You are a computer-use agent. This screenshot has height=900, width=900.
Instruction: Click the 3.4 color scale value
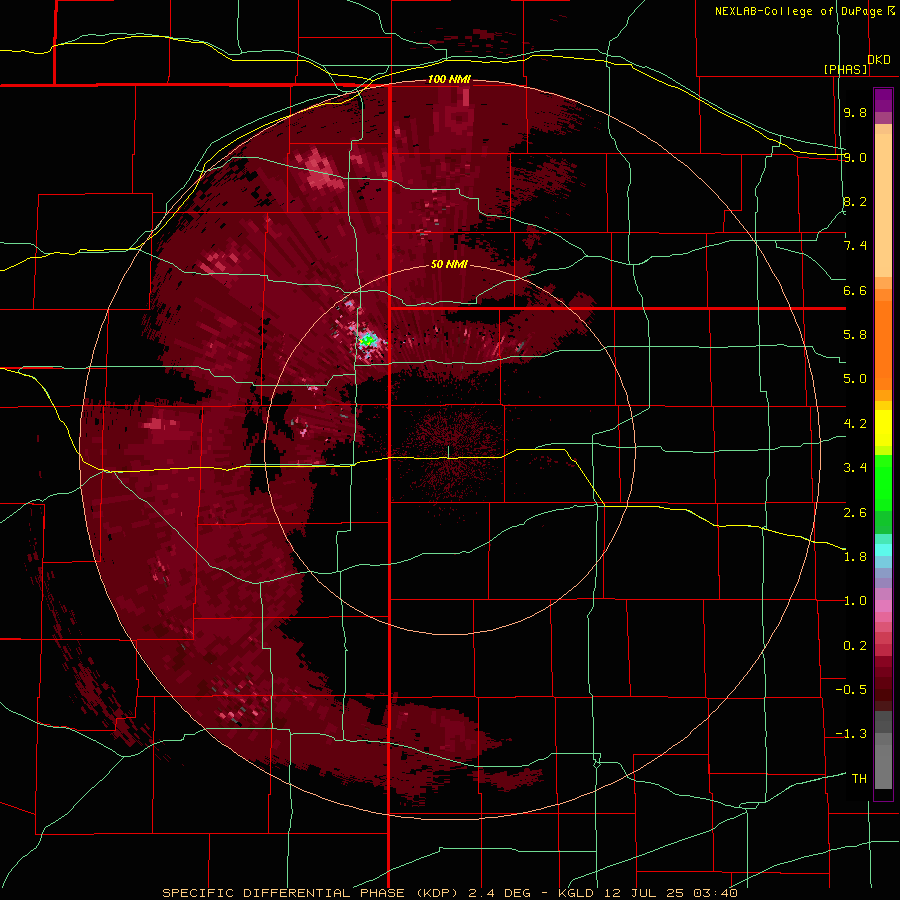855,468
